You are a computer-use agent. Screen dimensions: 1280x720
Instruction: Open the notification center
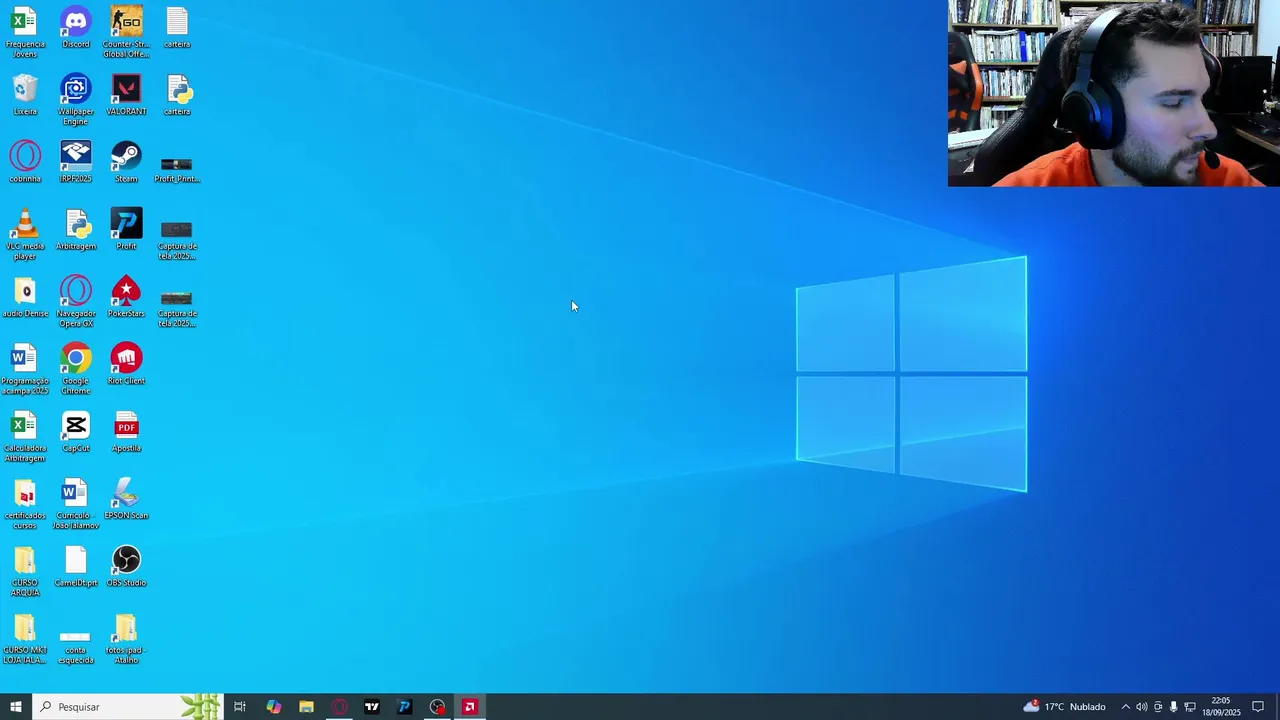pyautogui.click(x=1258, y=707)
